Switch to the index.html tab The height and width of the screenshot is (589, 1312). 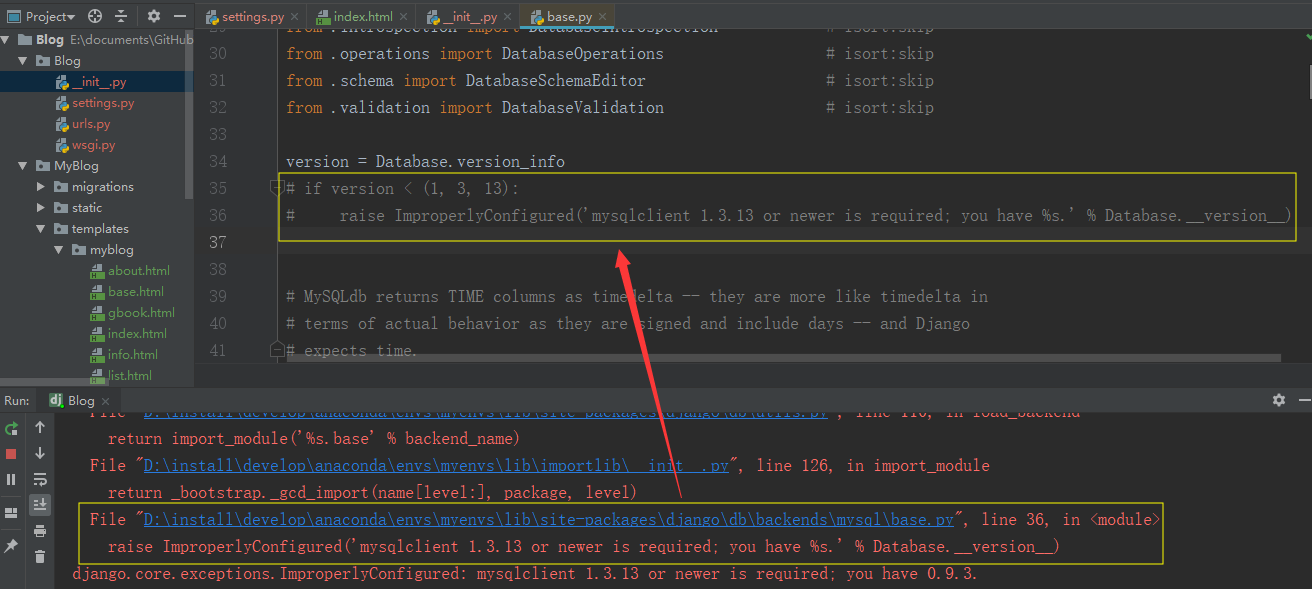361,17
